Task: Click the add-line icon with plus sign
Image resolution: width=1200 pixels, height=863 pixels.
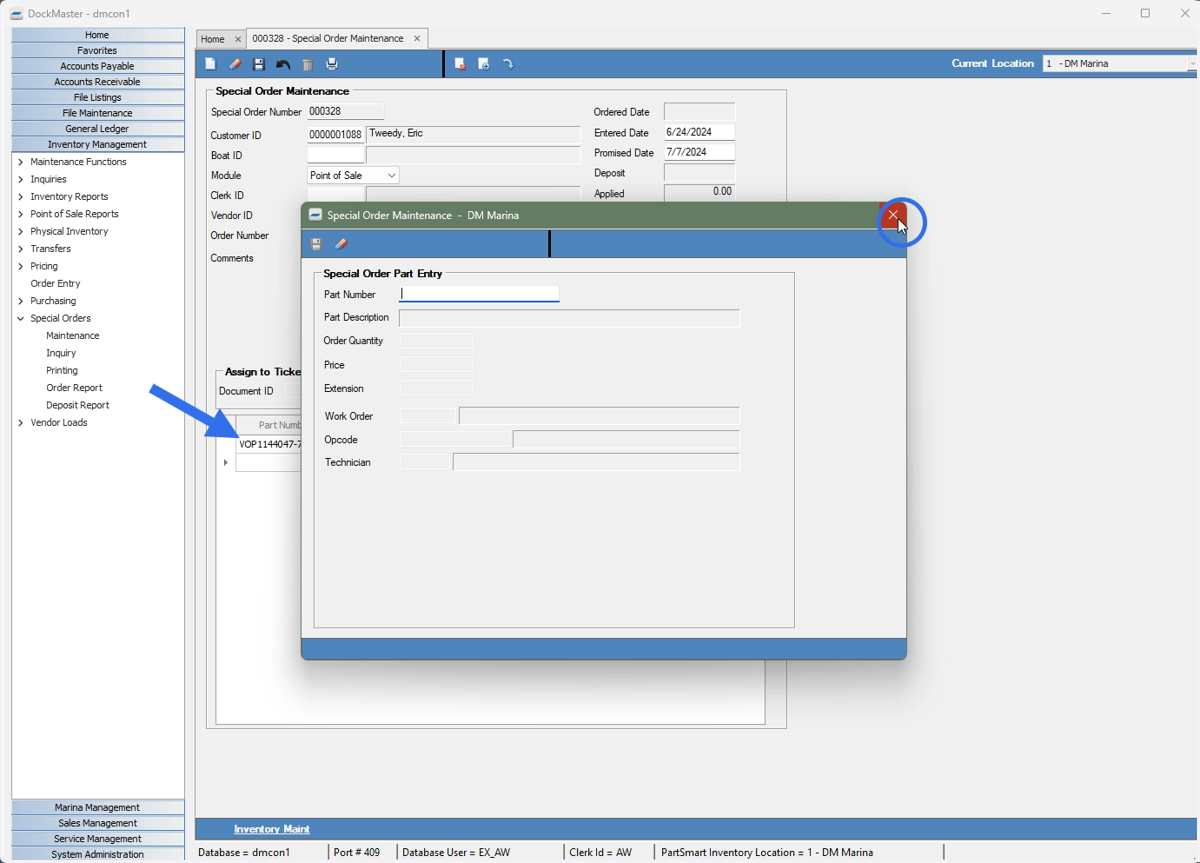Action: tap(484, 64)
